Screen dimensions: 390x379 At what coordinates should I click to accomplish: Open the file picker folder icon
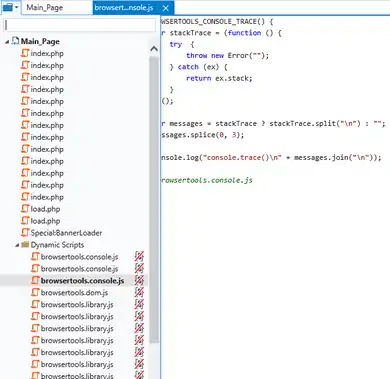coord(8,7)
